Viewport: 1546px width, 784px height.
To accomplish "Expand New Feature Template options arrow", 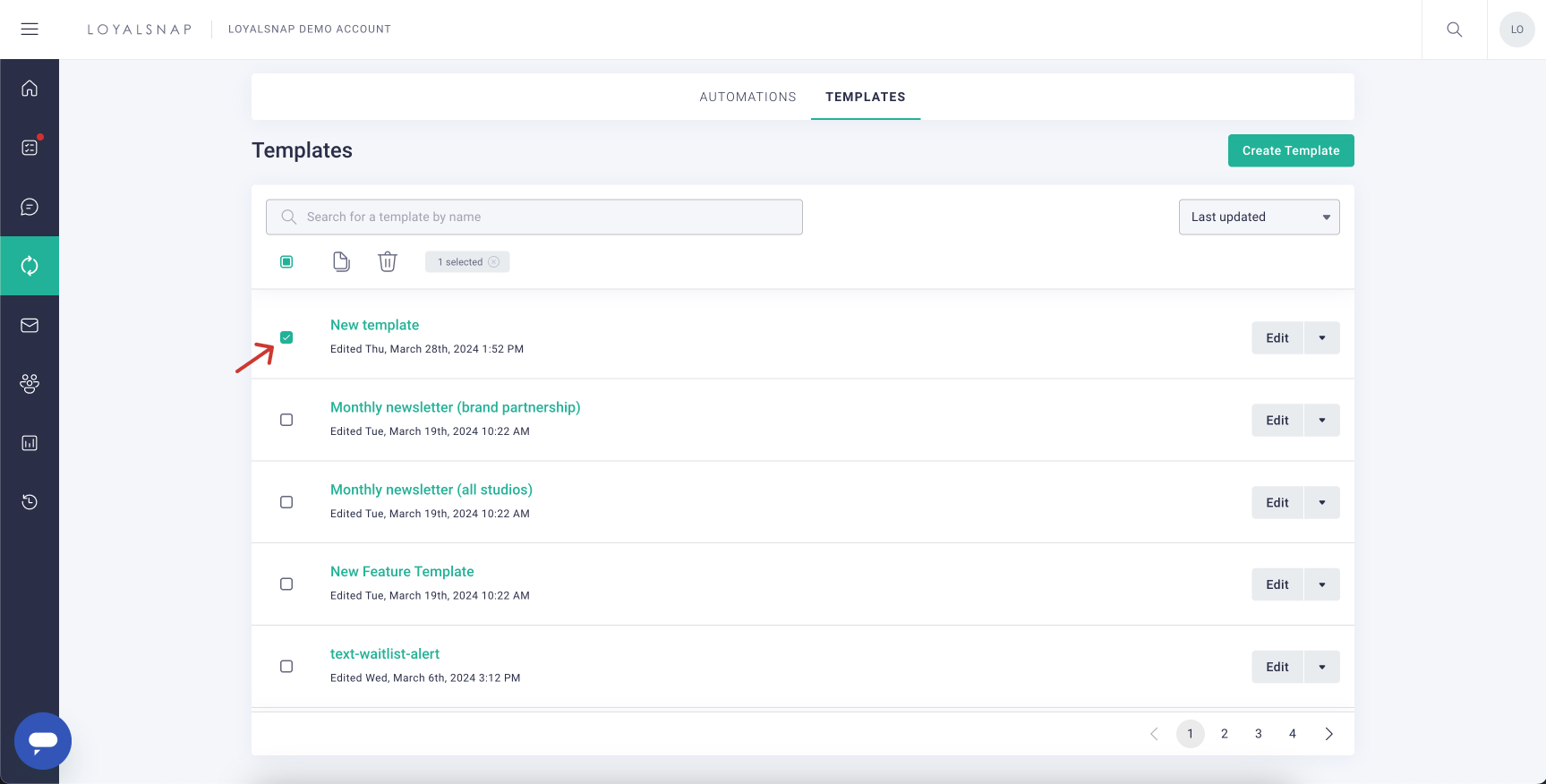I will pyautogui.click(x=1322, y=584).
